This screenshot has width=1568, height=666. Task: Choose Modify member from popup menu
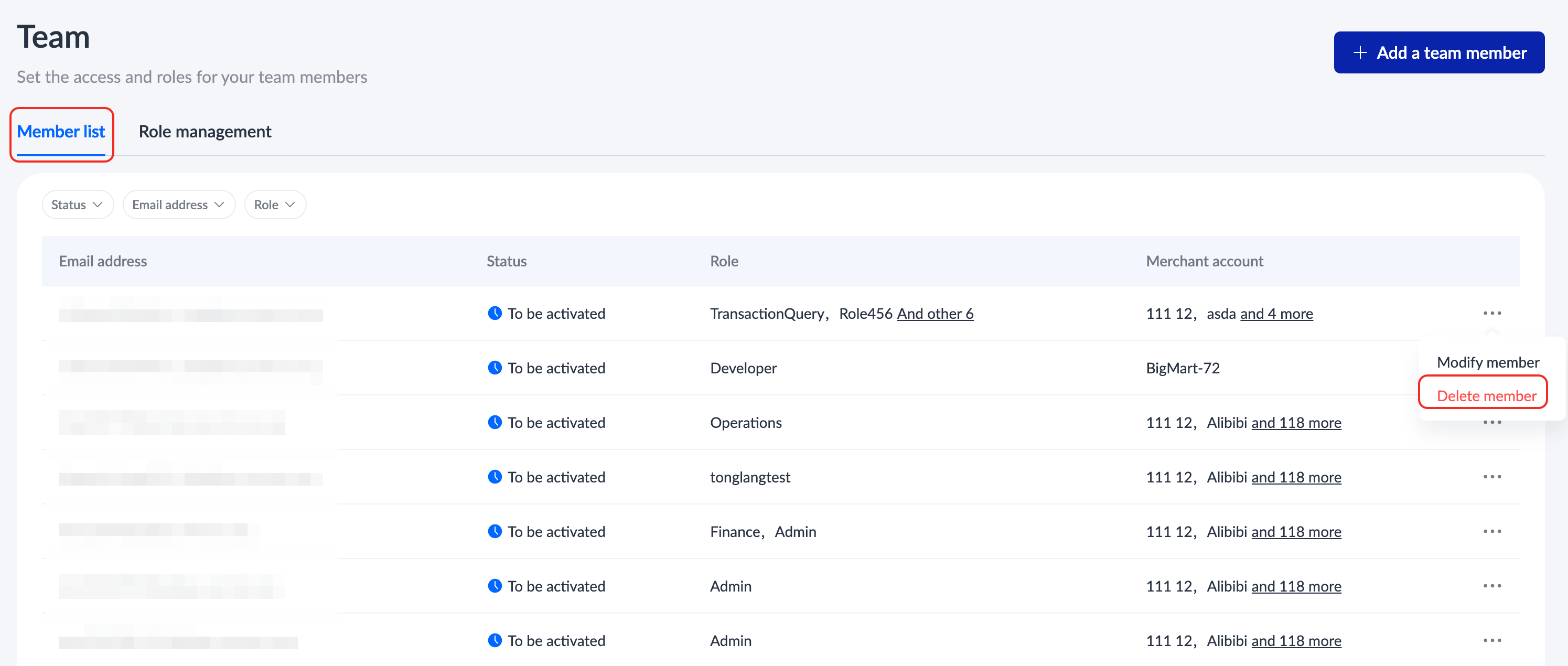tap(1488, 362)
